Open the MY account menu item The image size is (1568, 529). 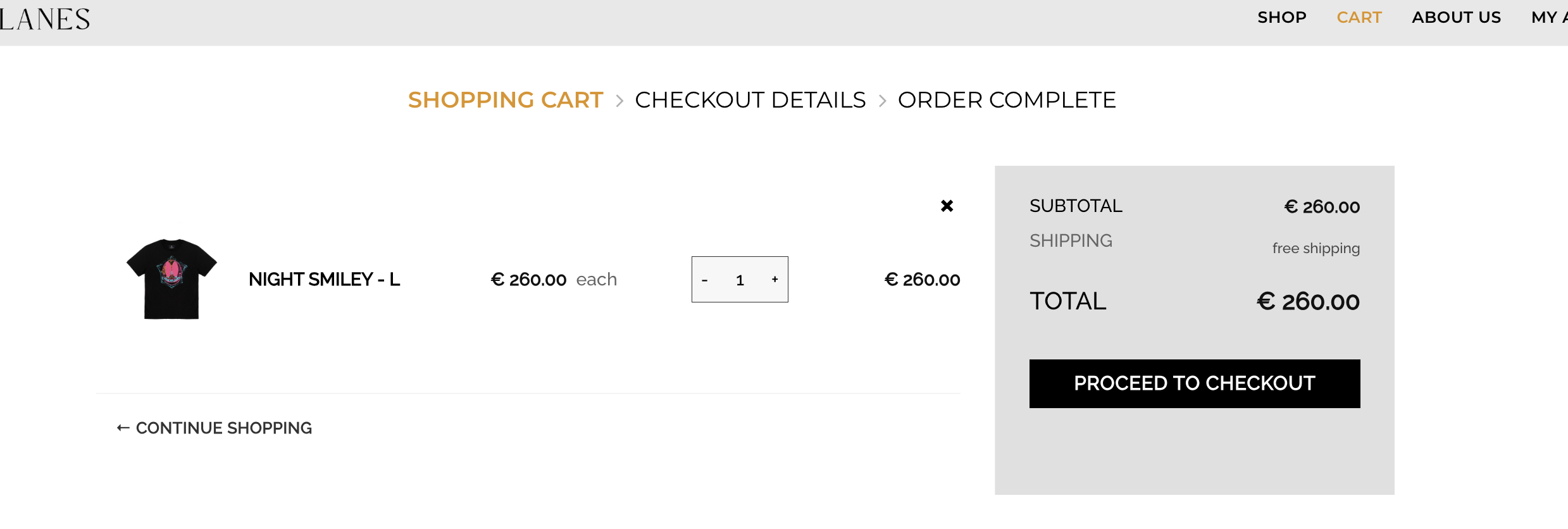(x=1550, y=17)
